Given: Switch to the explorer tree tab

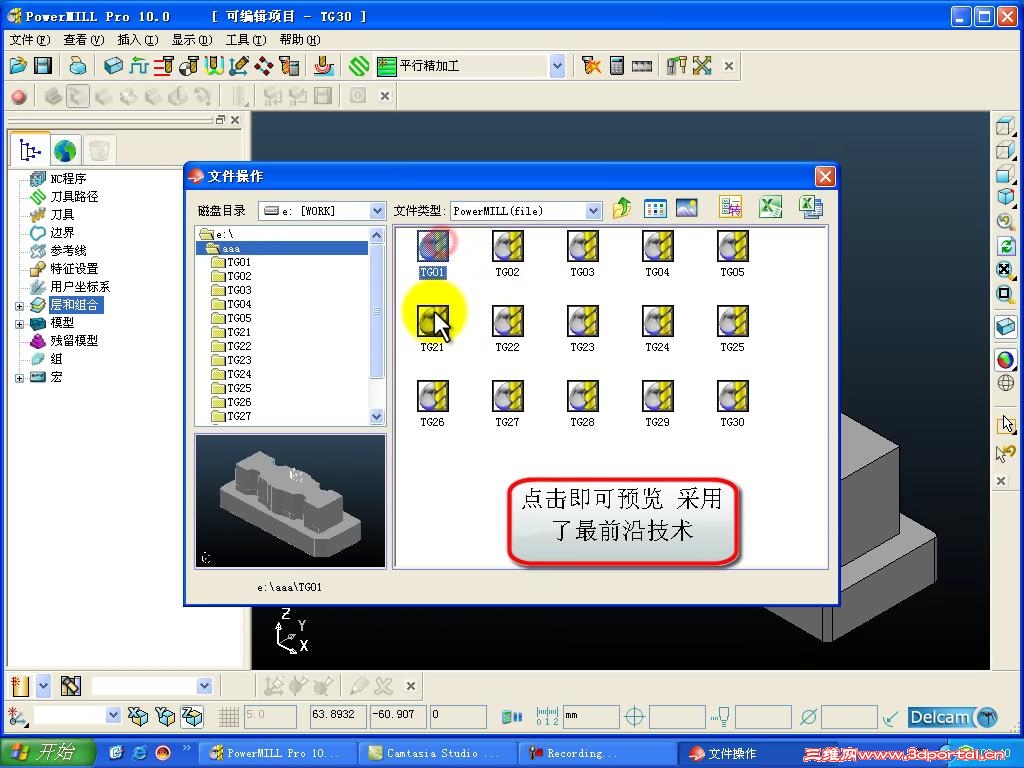Looking at the screenshot, I should coord(29,150).
